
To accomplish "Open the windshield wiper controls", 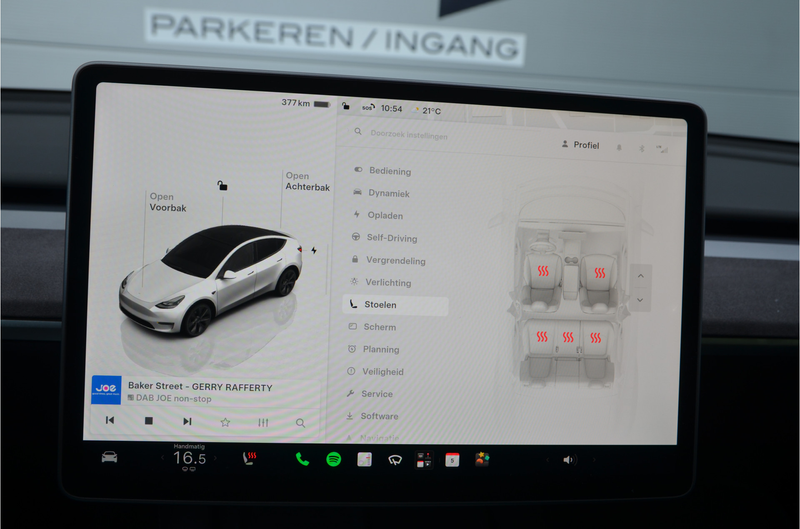I will point(395,460).
